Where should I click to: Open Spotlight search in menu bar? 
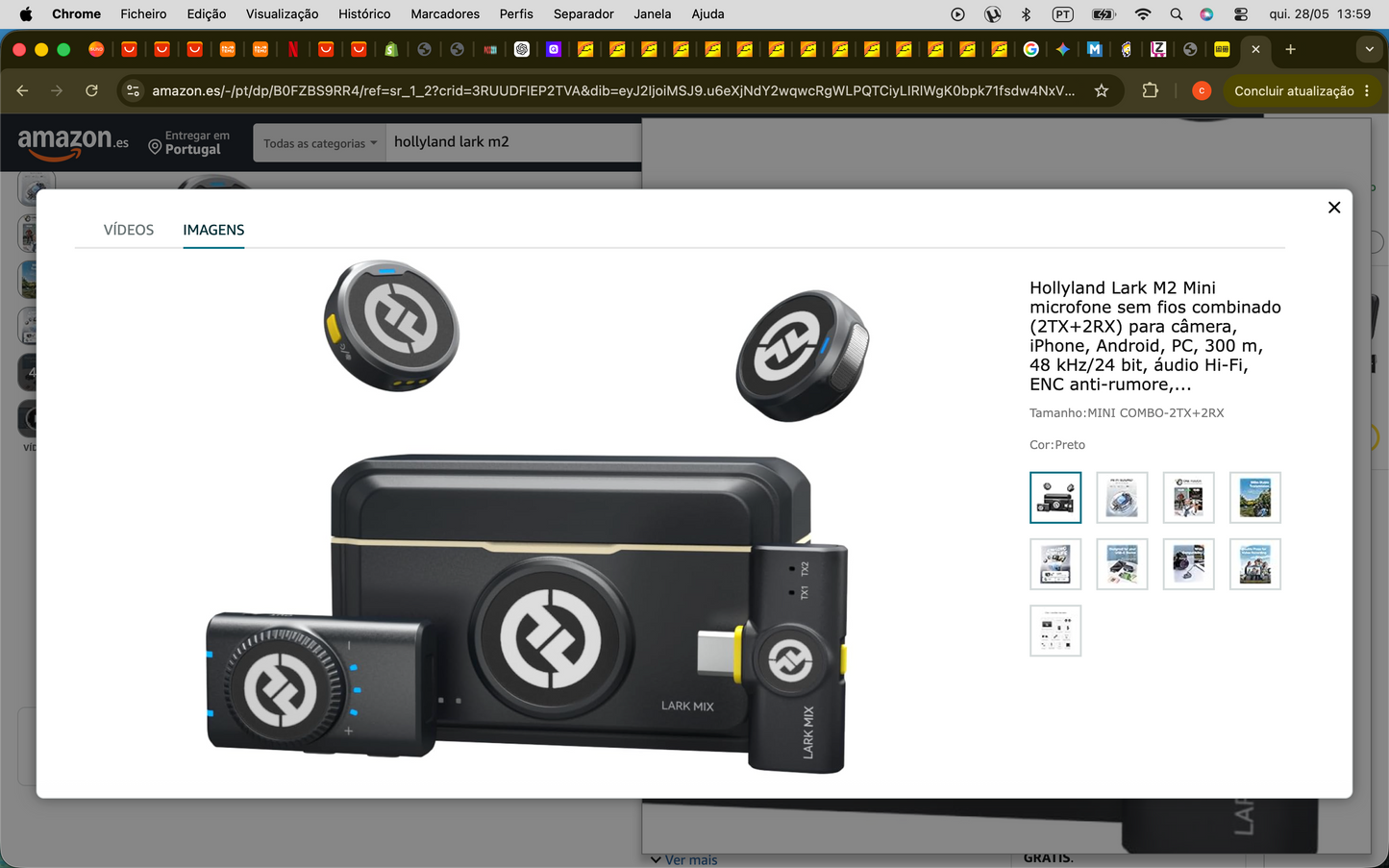point(1176,13)
